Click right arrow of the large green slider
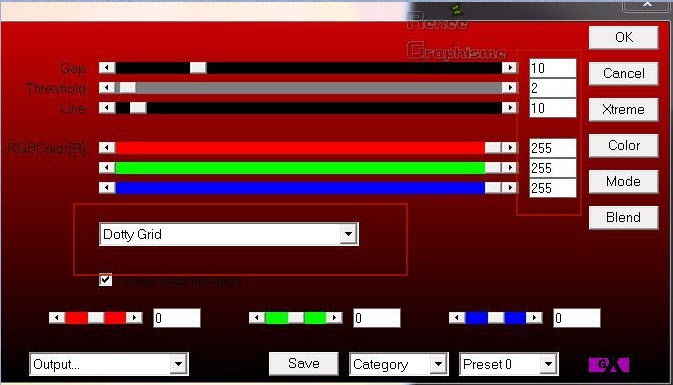This screenshot has width=673, height=385. tap(509, 167)
